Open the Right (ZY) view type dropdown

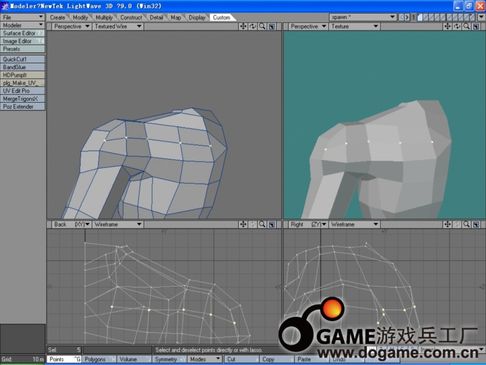pyautogui.click(x=308, y=224)
